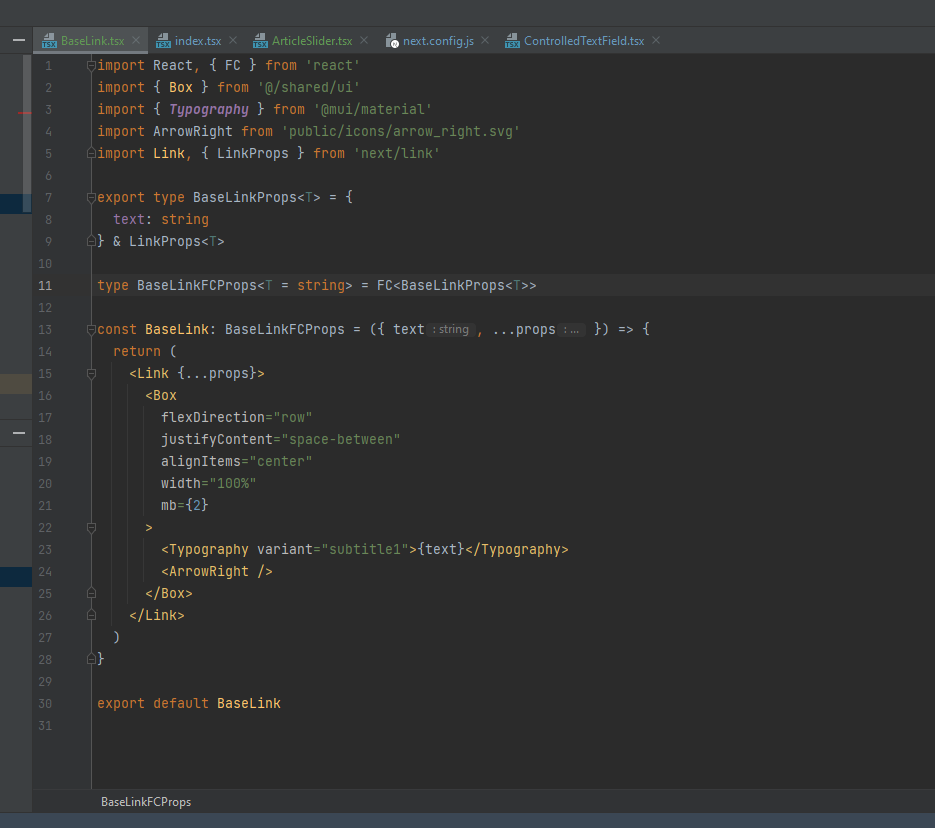
Task: Collapse the Link JSX element fold region
Action: tap(90, 372)
